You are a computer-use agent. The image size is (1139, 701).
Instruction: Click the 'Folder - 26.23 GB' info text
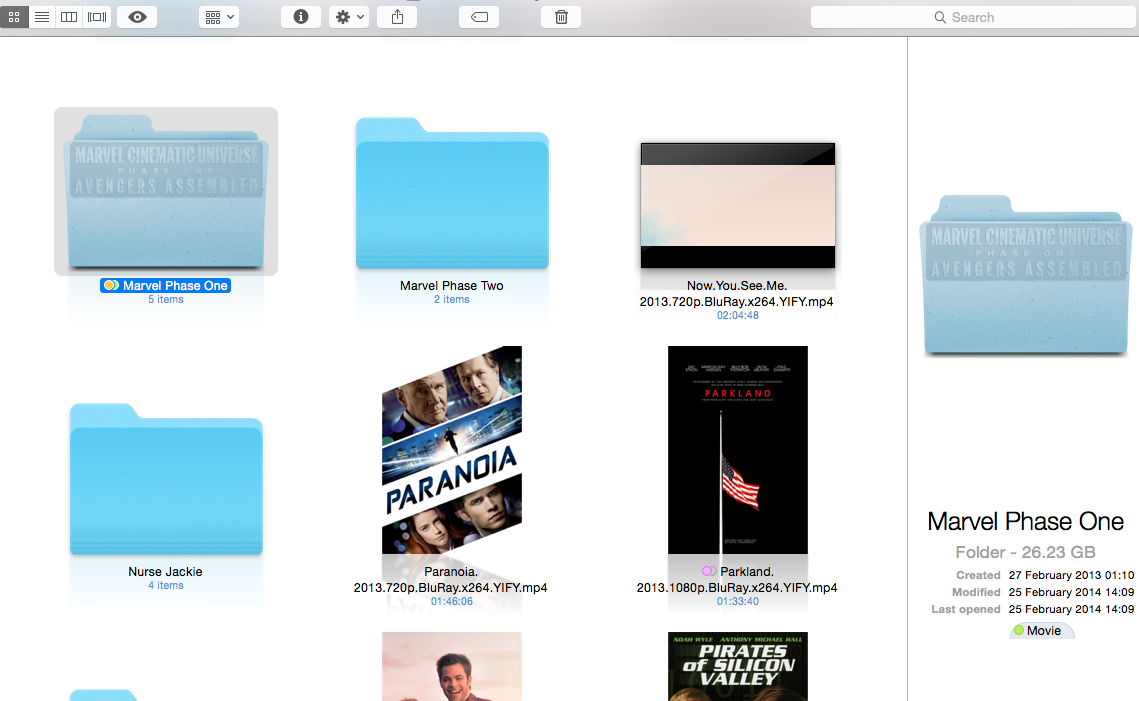click(1026, 552)
